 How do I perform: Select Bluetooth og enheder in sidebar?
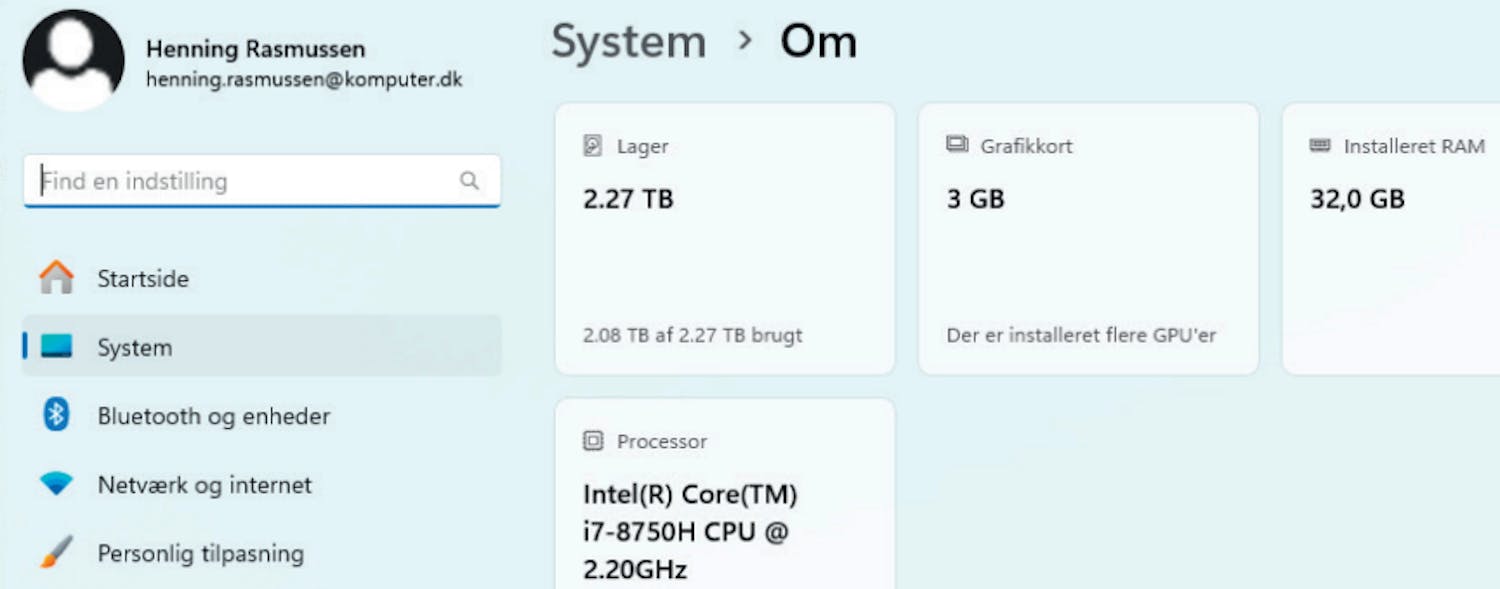pyautogui.click(x=213, y=416)
